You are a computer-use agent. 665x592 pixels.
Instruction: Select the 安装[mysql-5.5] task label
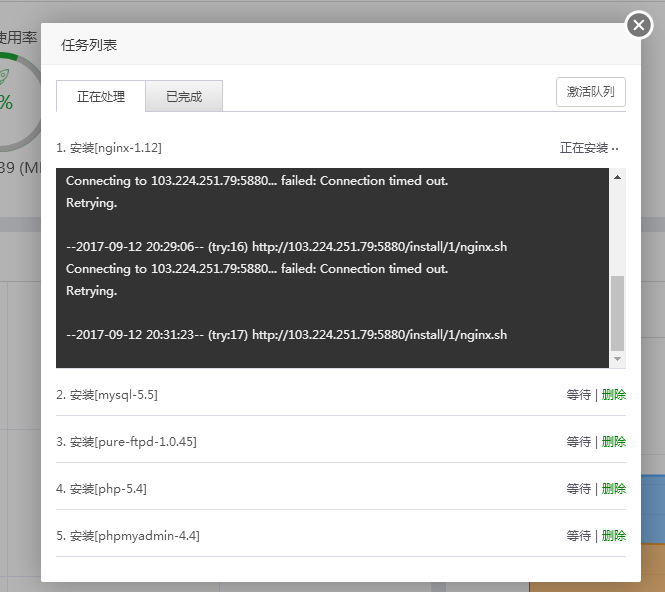tap(107, 395)
